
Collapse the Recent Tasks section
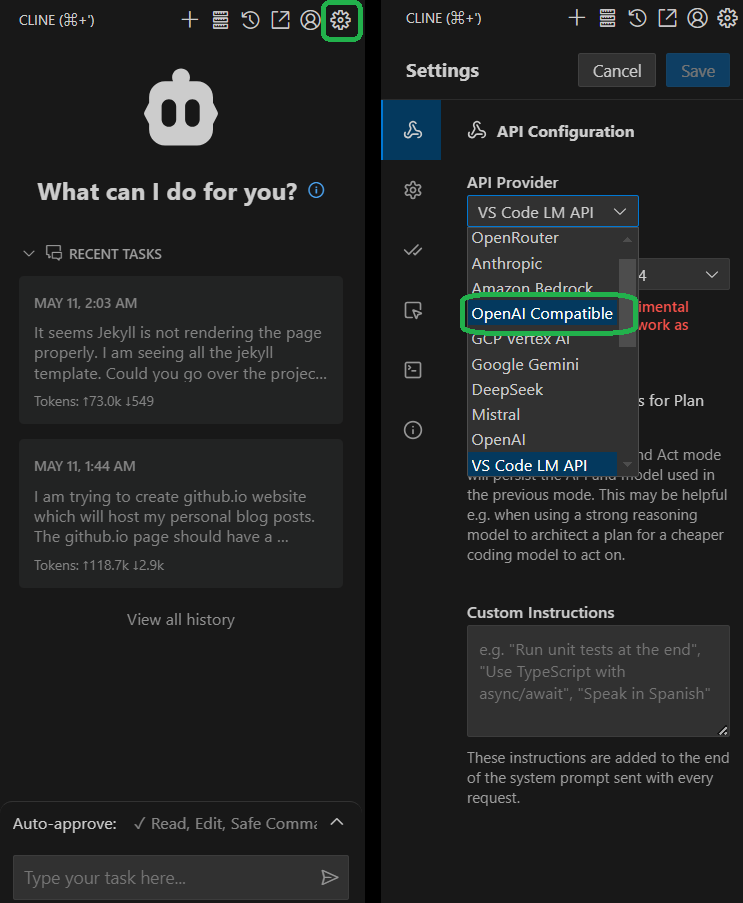tap(29, 253)
